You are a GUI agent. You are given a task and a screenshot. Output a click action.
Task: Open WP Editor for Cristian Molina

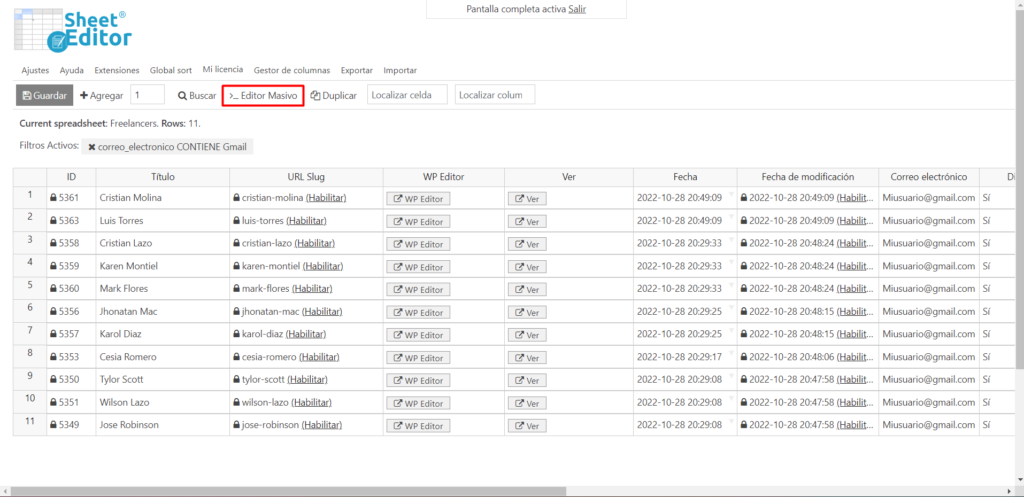click(418, 198)
